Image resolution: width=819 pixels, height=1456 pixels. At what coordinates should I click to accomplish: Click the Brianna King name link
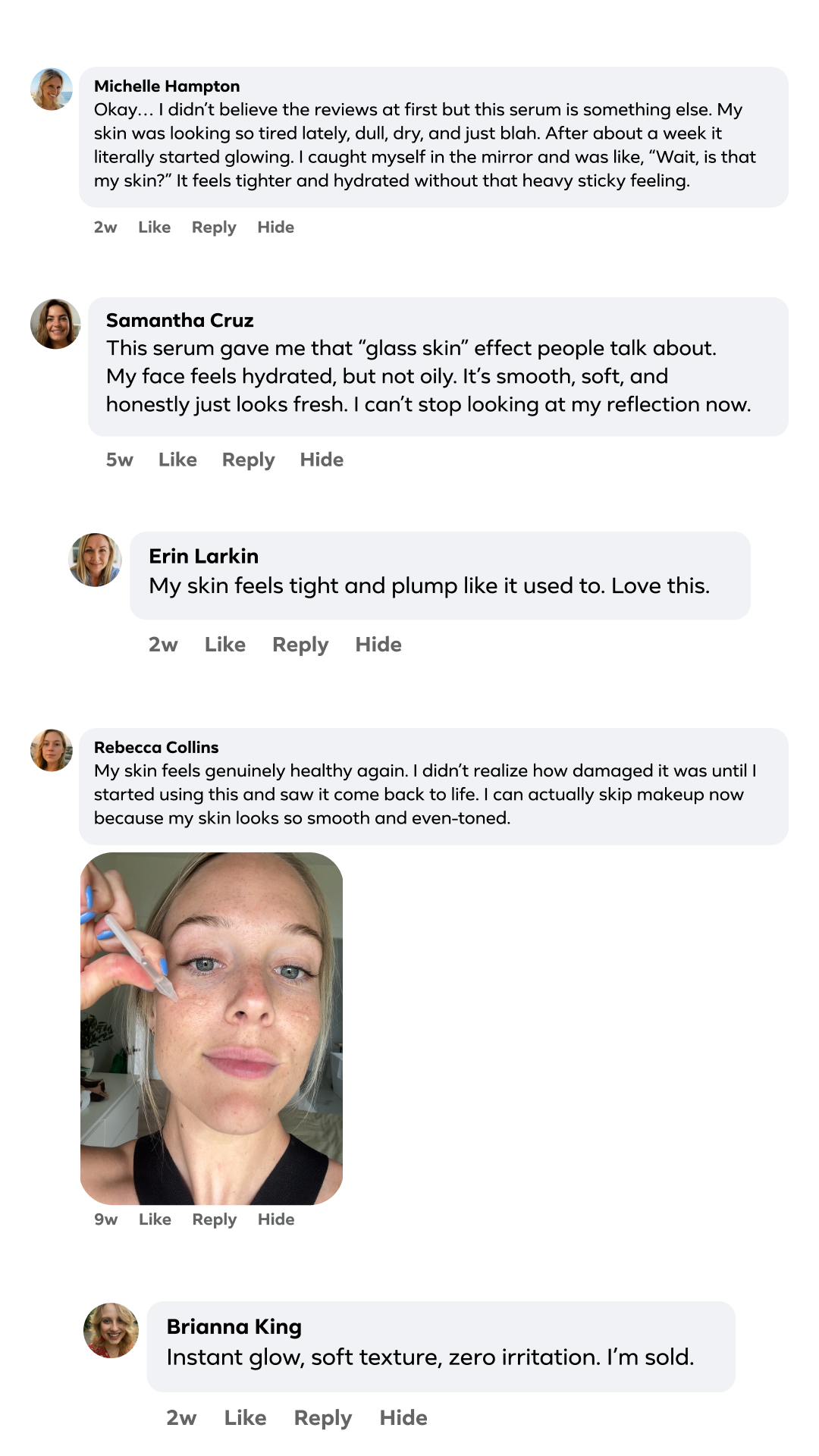234,1326
